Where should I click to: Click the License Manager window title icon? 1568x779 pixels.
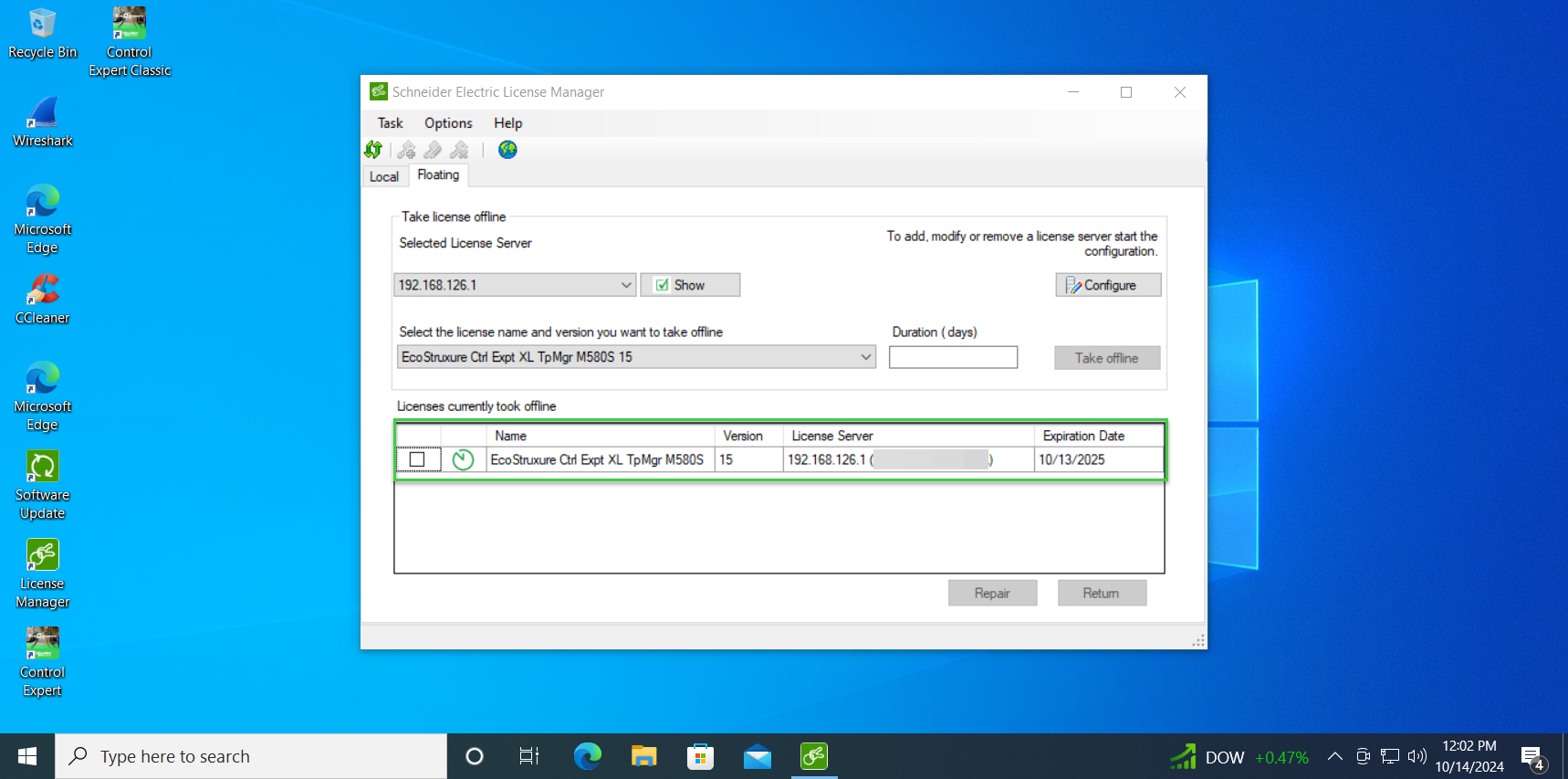(x=378, y=91)
